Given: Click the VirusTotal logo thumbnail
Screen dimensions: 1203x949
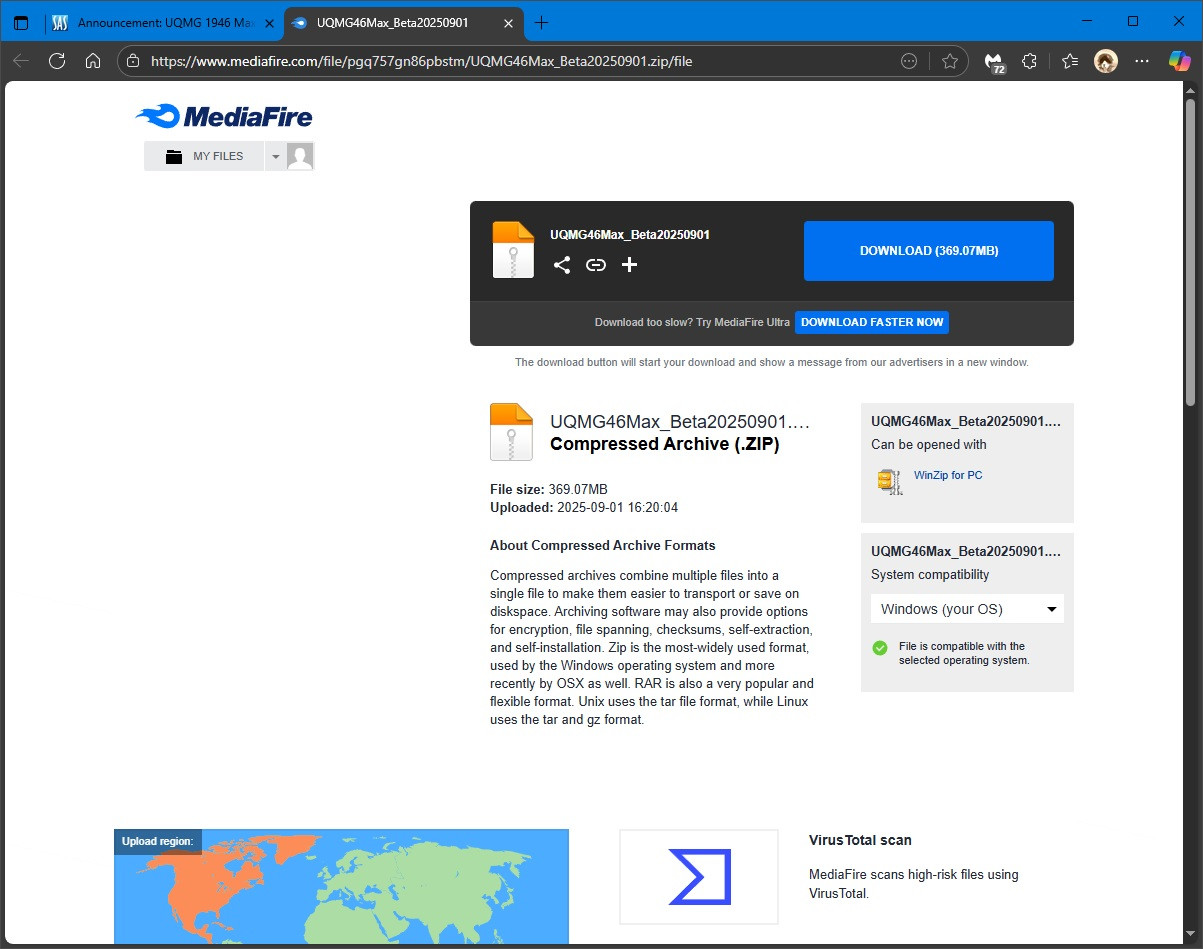Looking at the screenshot, I should (x=699, y=877).
